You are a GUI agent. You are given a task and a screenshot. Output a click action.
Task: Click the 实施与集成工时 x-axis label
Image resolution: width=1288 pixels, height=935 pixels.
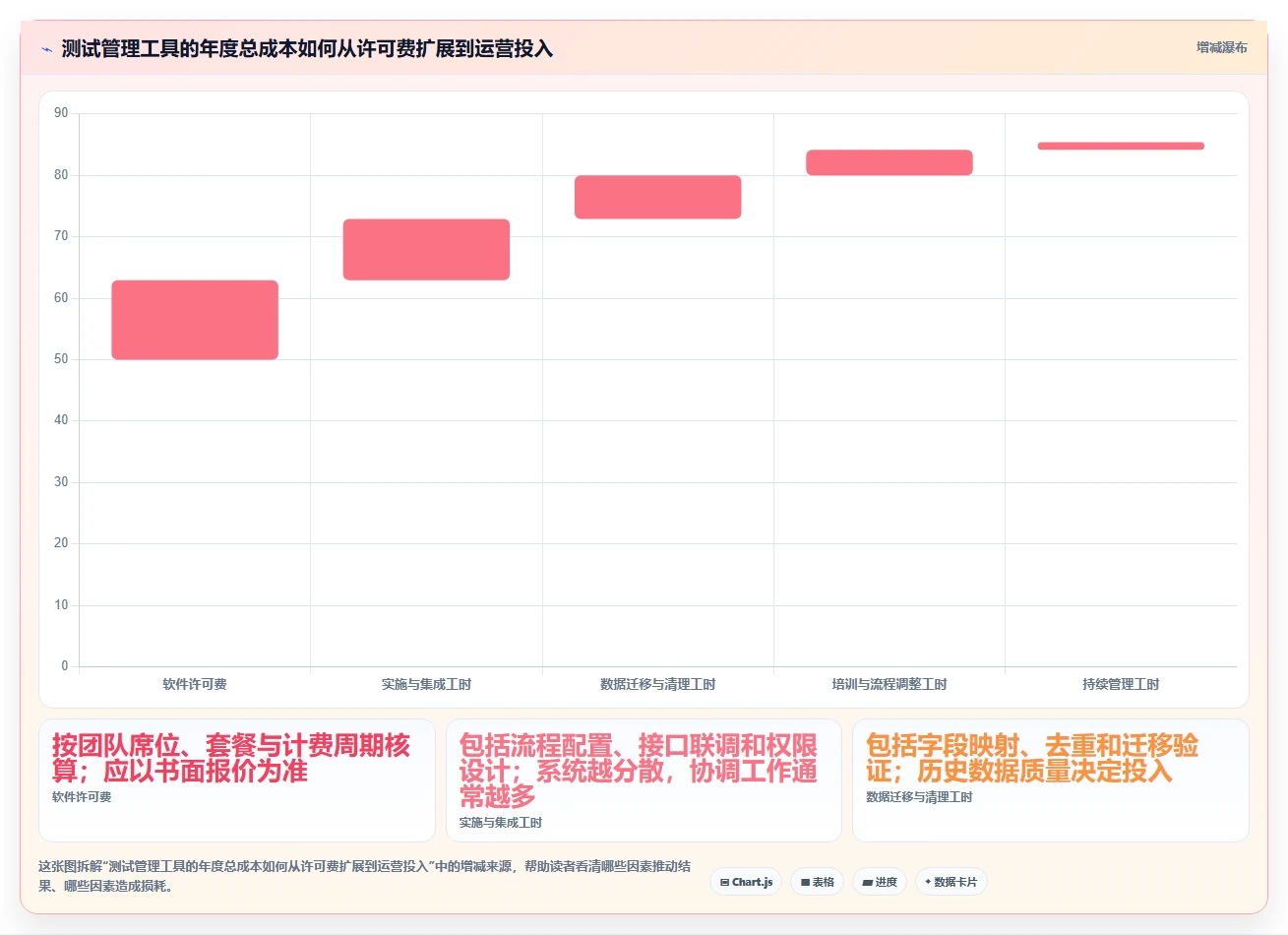[x=426, y=684]
